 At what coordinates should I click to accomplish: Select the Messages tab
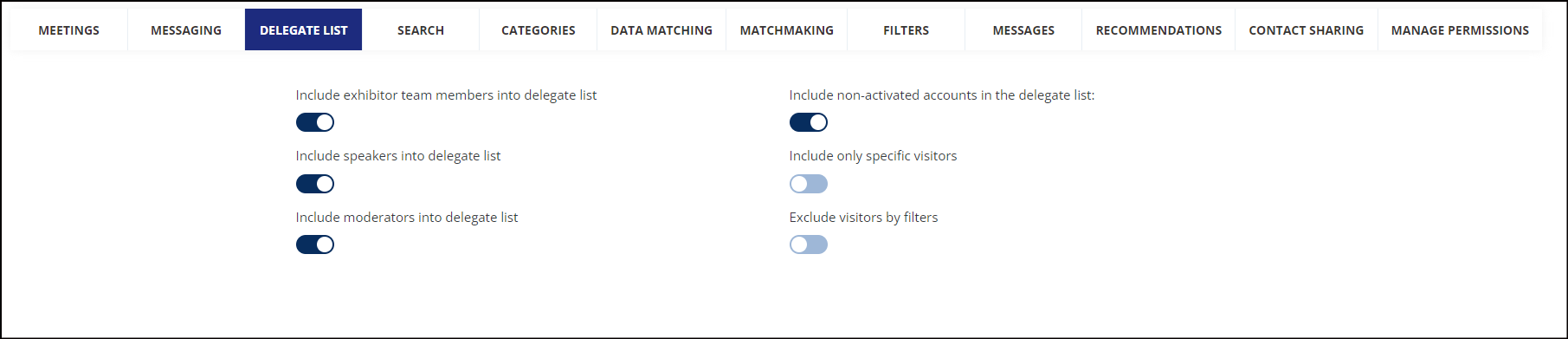[x=1023, y=29]
